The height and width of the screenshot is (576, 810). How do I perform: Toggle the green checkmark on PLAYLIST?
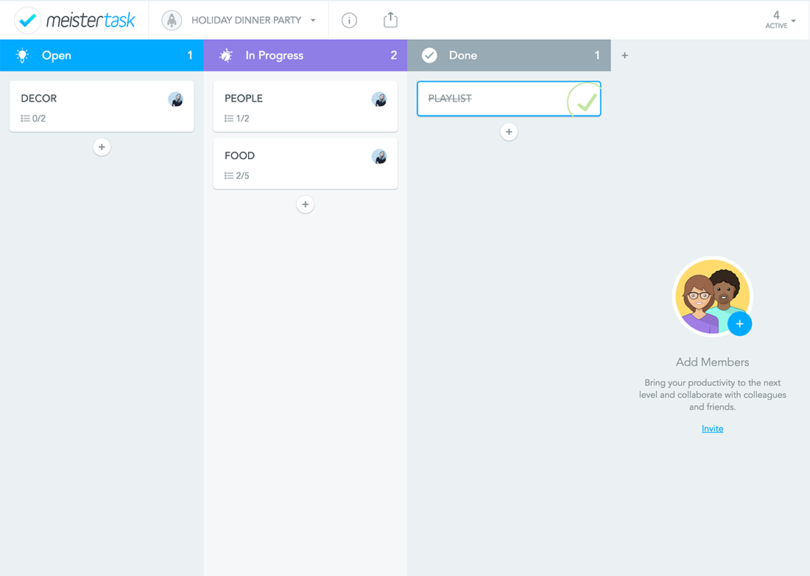click(586, 101)
